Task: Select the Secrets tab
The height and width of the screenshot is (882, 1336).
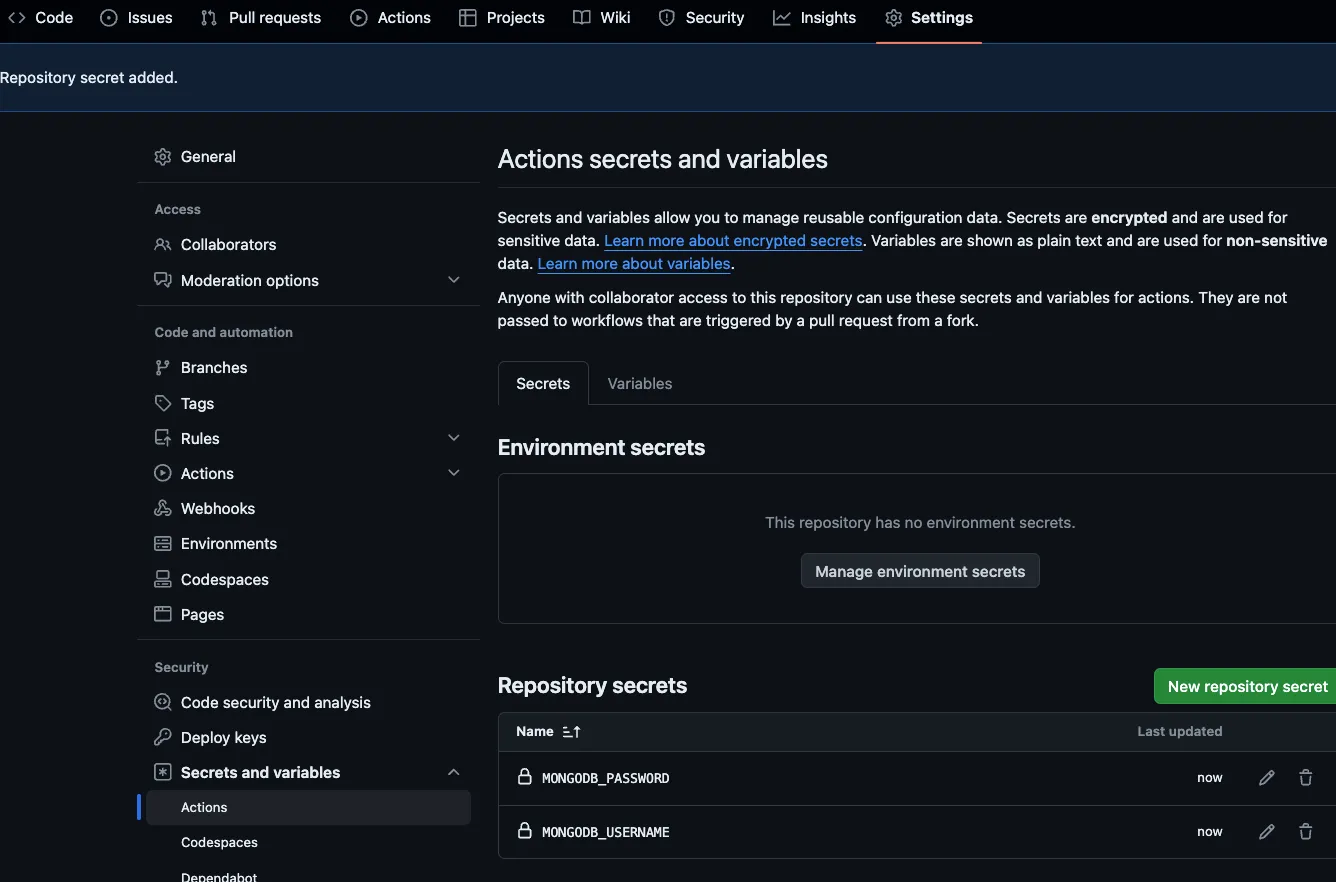Action: click(x=543, y=384)
